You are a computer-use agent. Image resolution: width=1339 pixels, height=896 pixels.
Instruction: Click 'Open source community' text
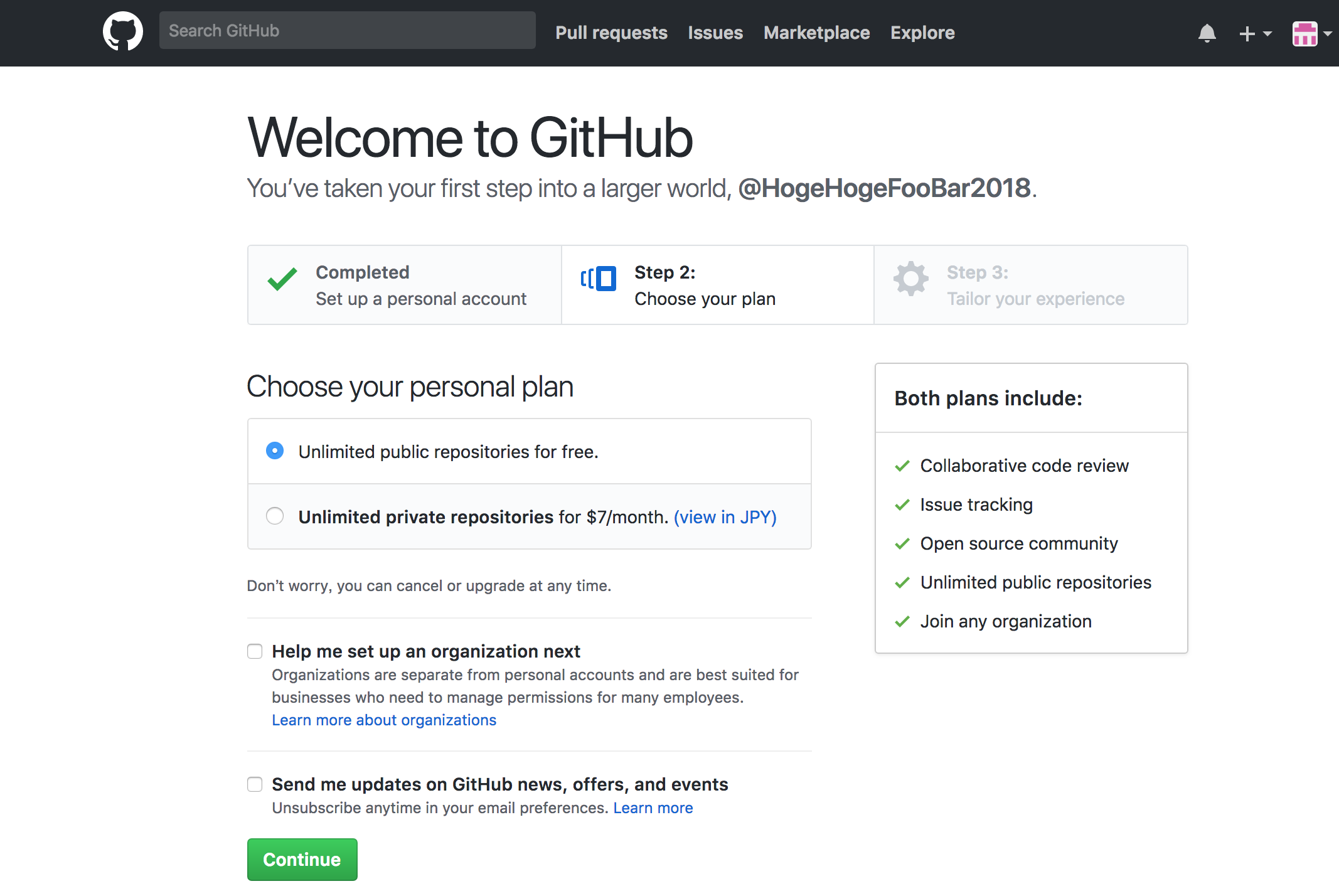click(x=1019, y=543)
